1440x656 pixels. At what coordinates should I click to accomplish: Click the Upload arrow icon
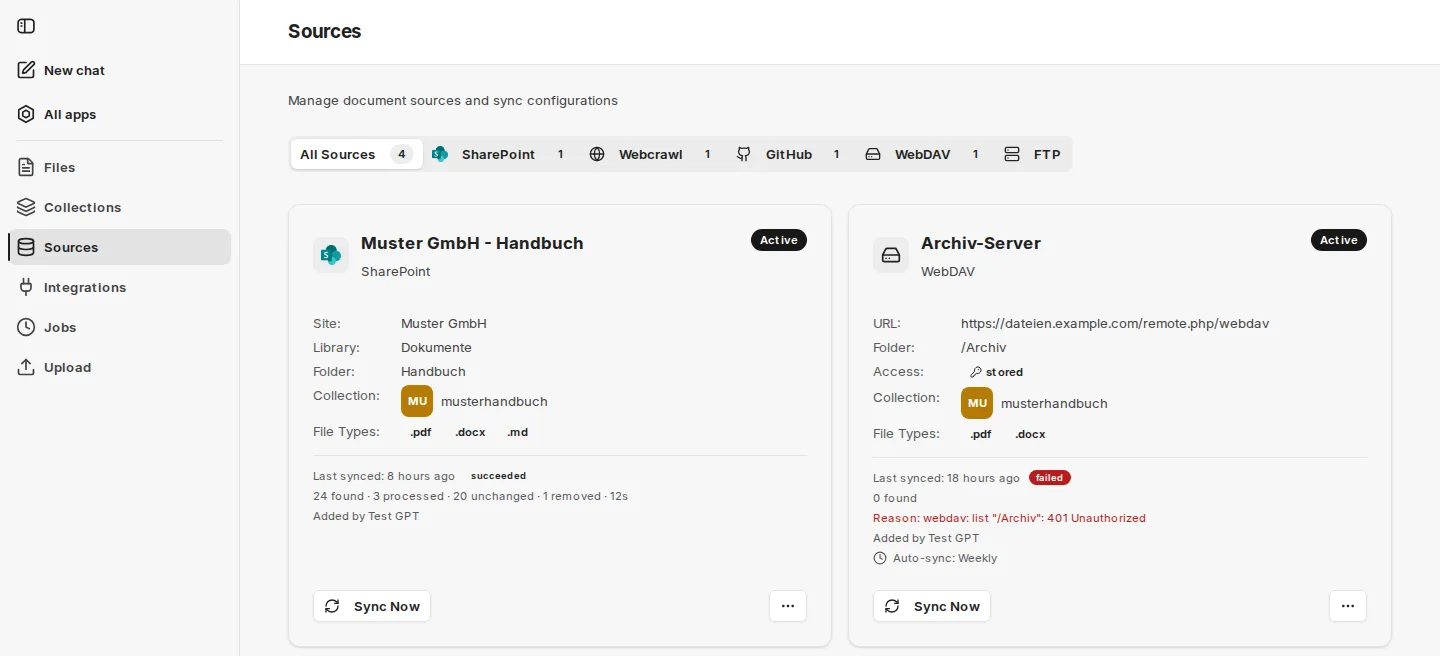click(x=26, y=367)
